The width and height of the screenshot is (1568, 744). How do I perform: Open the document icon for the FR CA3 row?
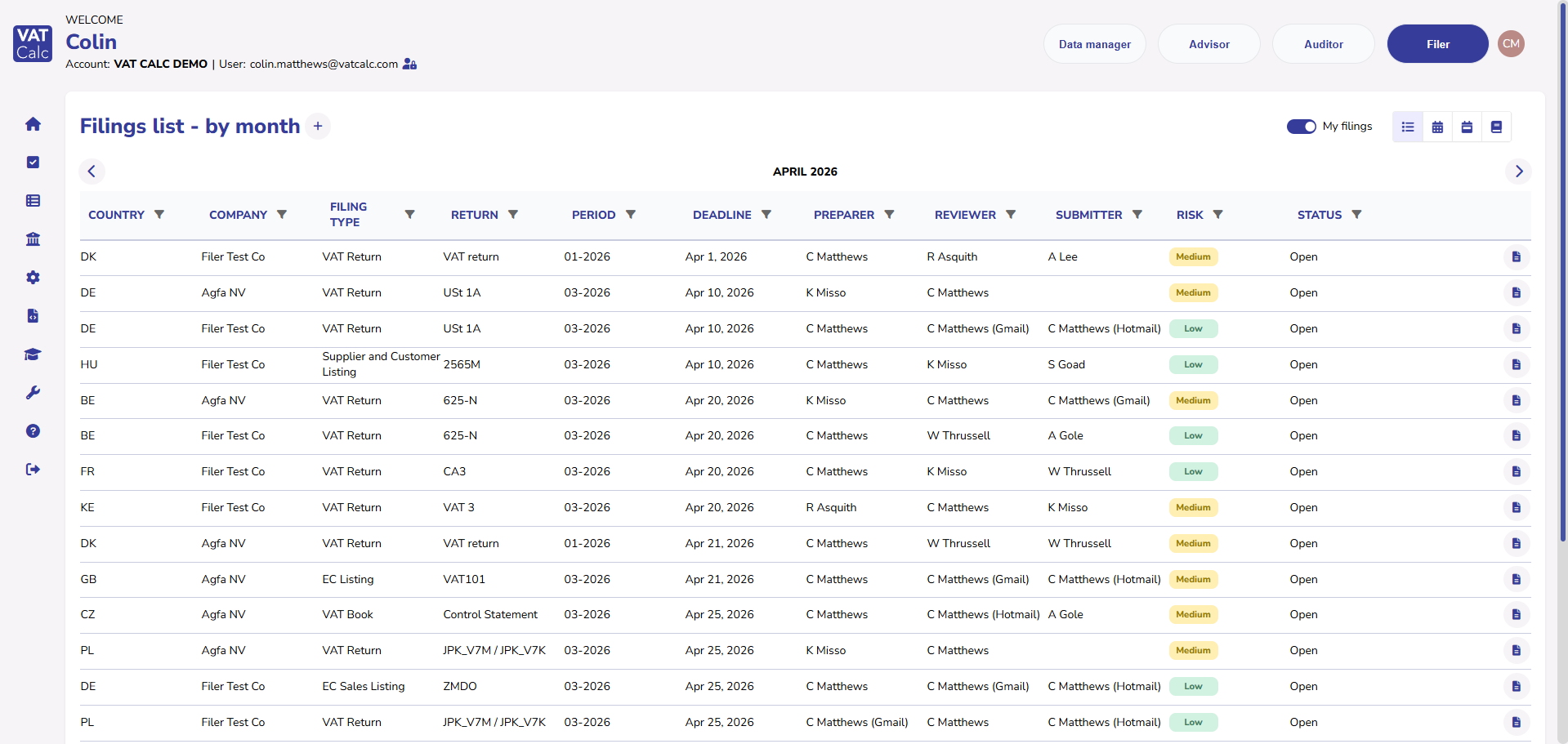click(x=1517, y=472)
